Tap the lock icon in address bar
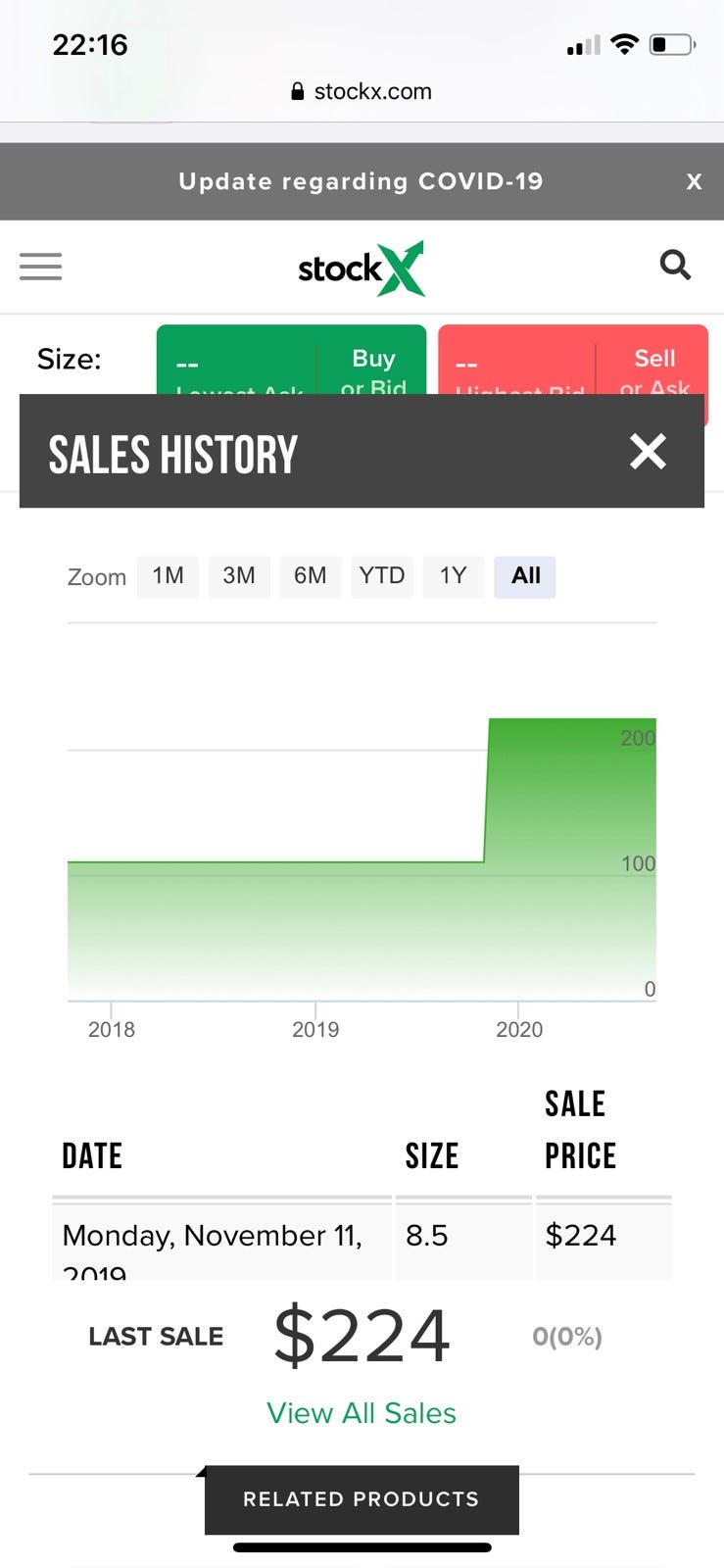This screenshot has height=1568, width=724. [x=298, y=92]
